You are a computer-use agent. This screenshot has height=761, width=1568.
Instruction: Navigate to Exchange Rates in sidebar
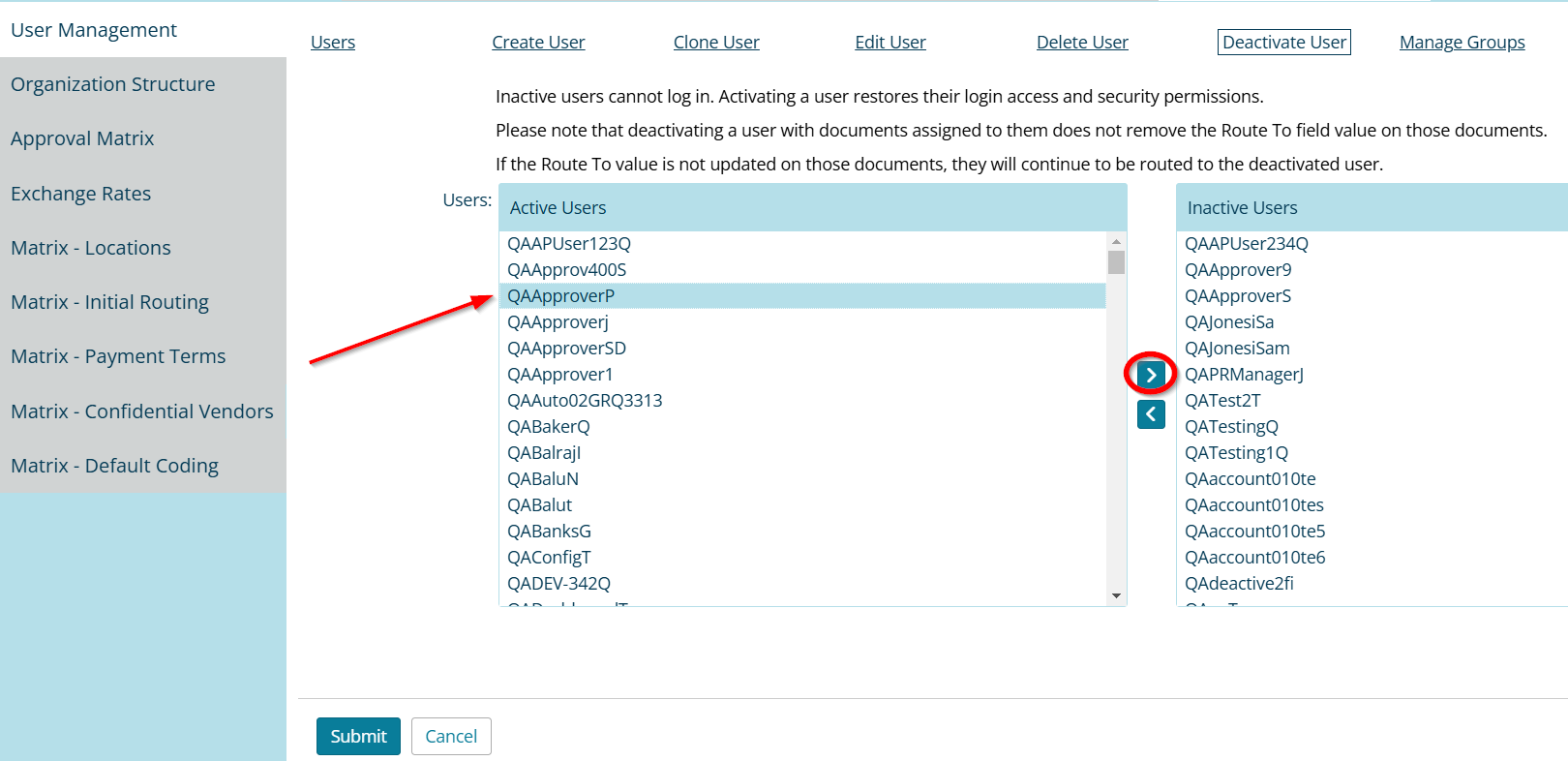[81, 194]
